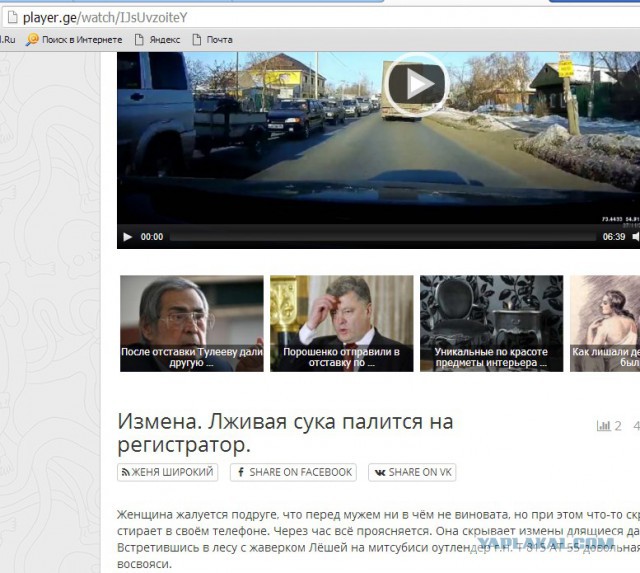Start playback with the small play button
This screenshot has height=573, width=640.
[128, 237]
